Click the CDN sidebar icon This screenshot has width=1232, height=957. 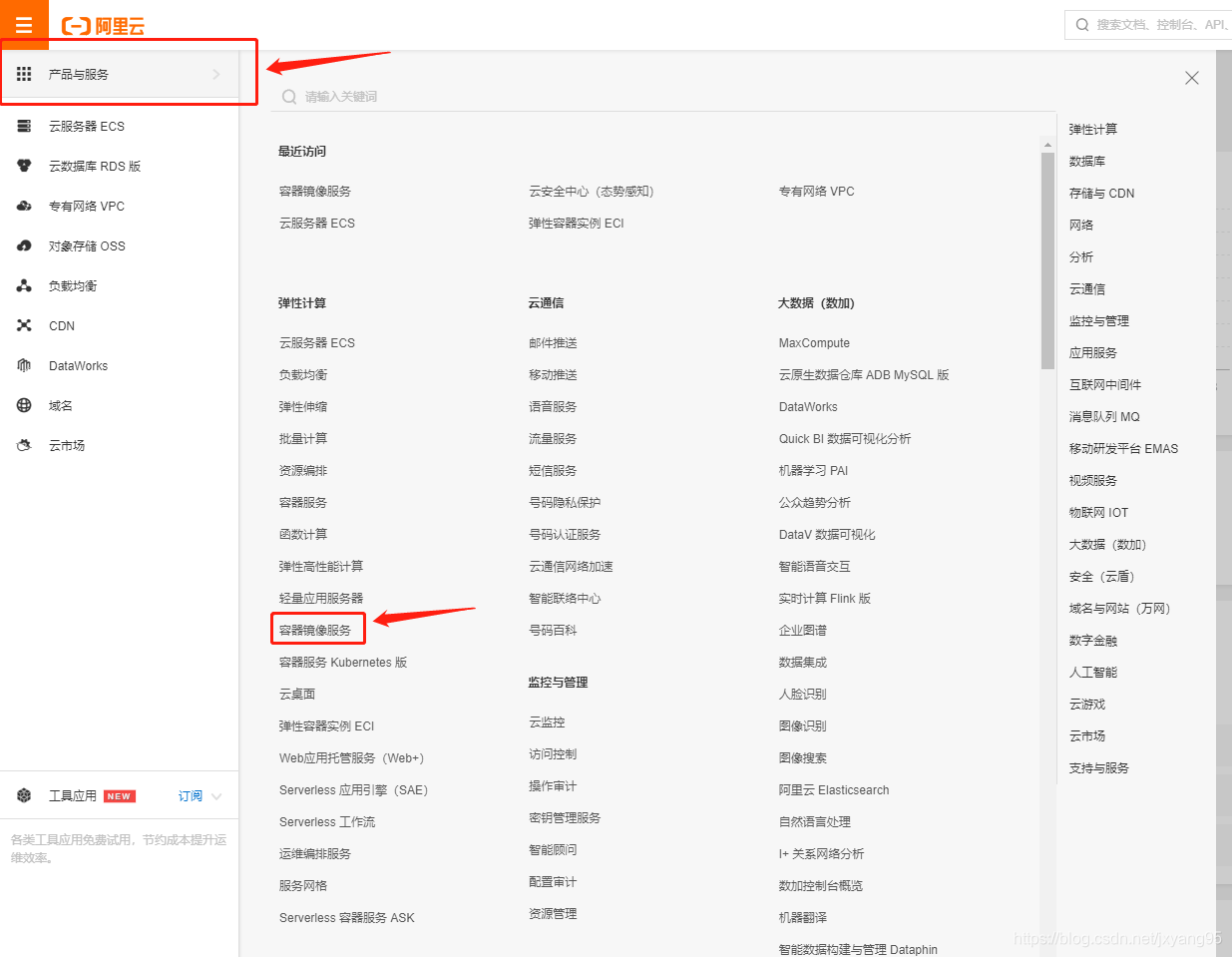tap(24, 325)
